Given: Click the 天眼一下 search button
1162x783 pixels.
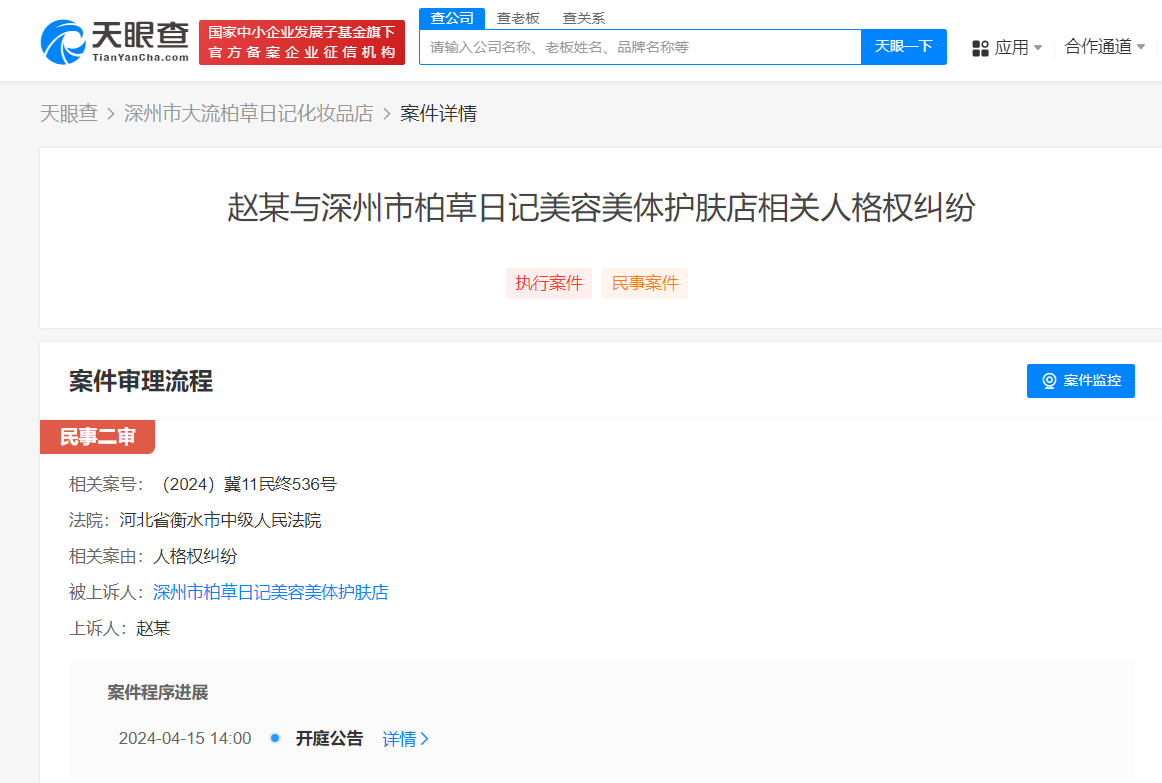Looking at the screenshot, I should [903, 46].
